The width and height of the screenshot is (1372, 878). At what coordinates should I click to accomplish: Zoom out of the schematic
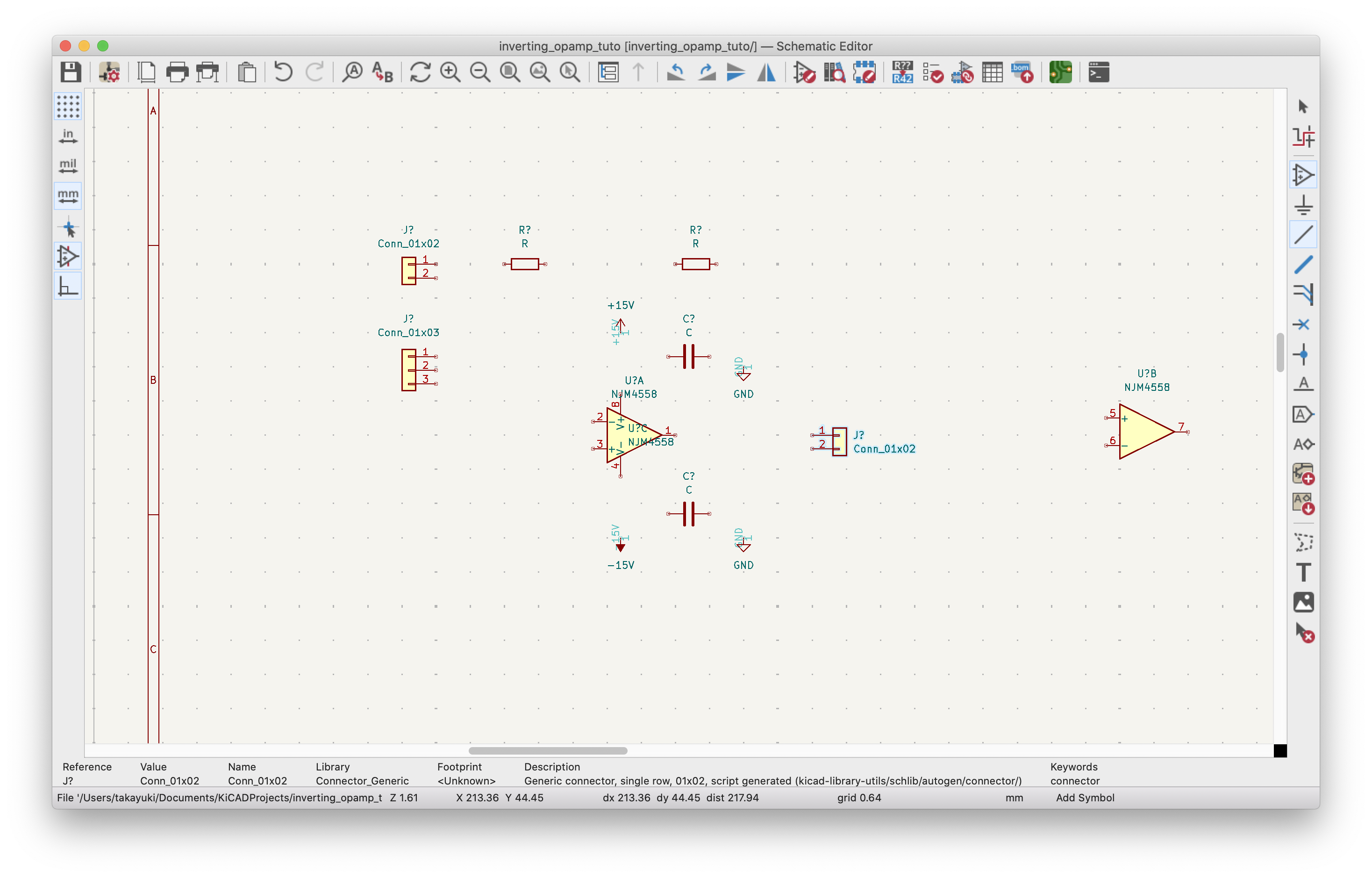[x=480, y=72]
